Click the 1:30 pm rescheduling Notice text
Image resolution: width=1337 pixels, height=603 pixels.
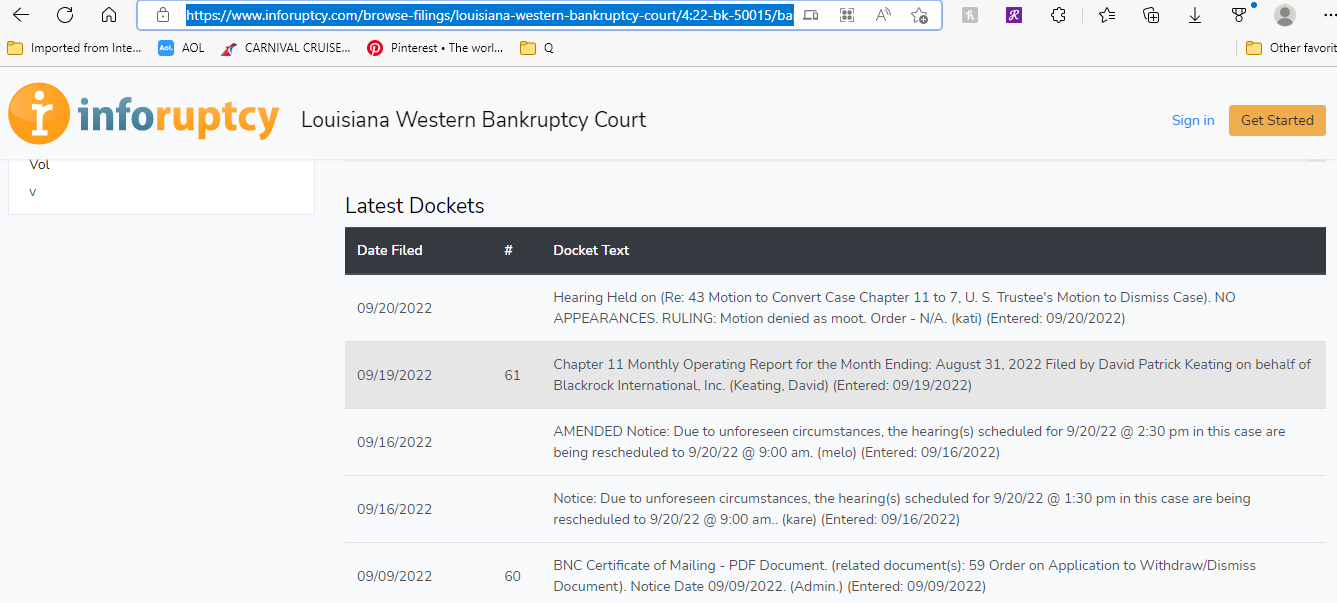click(x=902, y=509)
